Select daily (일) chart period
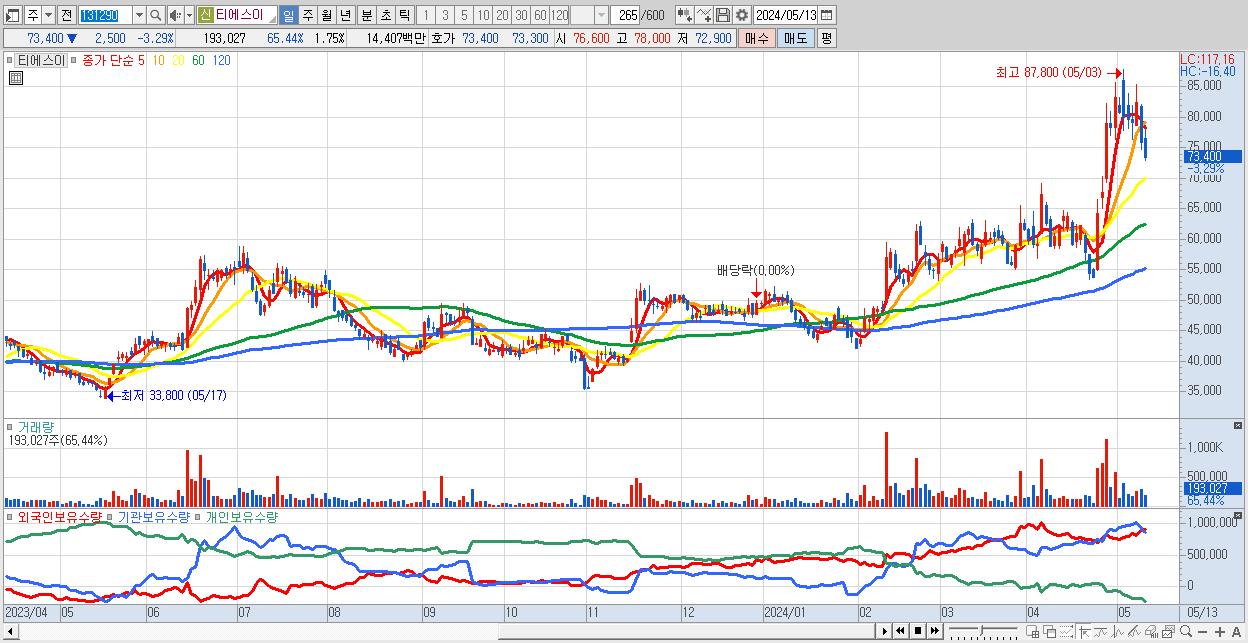This screenshot has width=1248, height=643. coord(288,15)
